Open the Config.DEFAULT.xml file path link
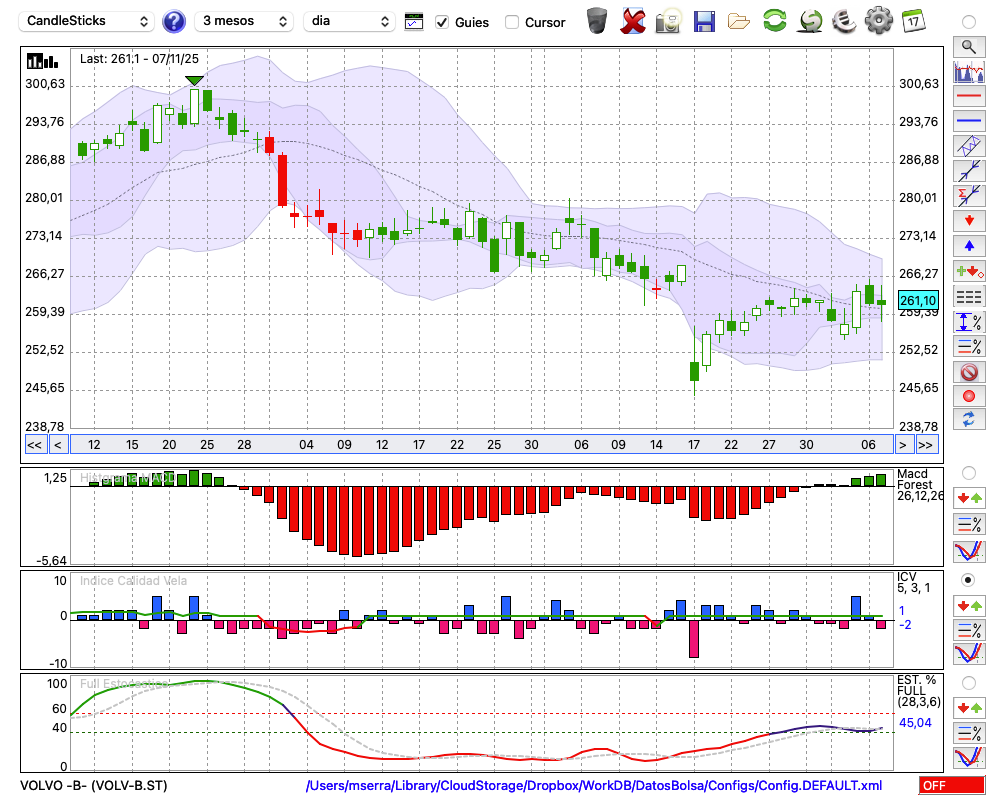This screenshot has height=800, width=1000. 594,786
